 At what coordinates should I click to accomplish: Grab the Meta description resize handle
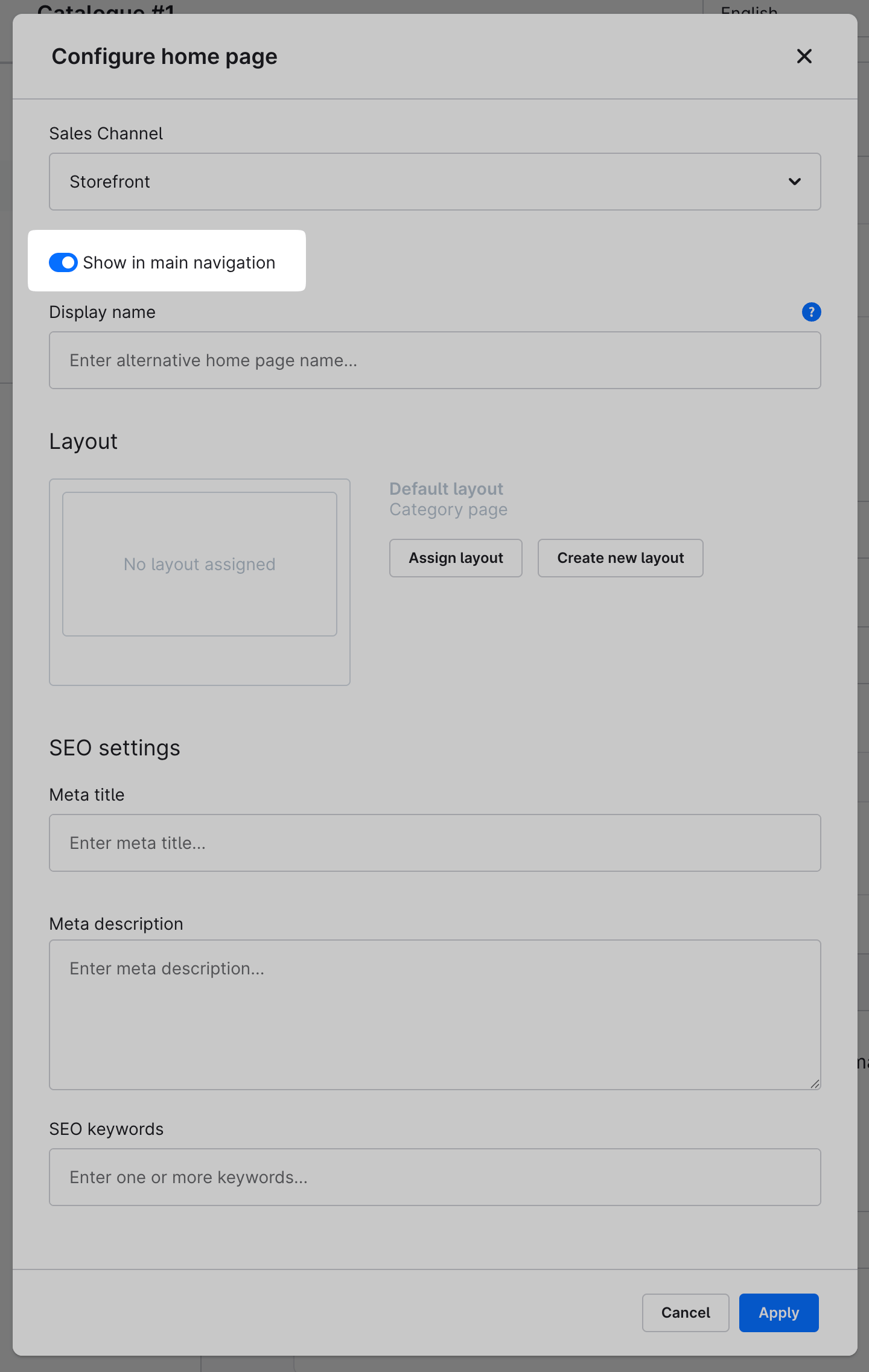tap(815, 1084)
